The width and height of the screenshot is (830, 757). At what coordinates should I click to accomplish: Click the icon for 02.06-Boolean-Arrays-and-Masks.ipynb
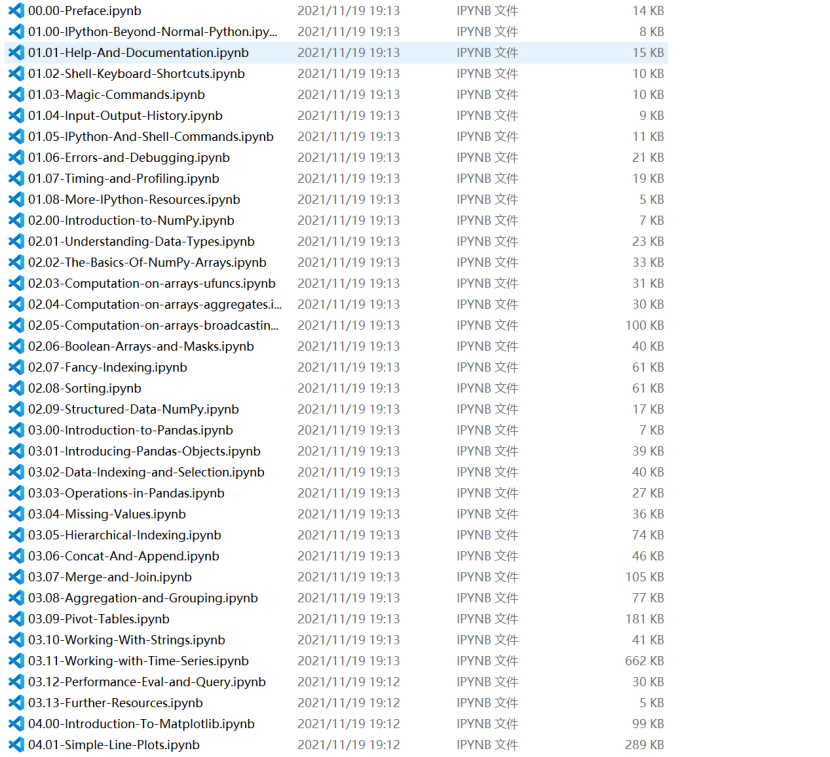click(16, 346)
